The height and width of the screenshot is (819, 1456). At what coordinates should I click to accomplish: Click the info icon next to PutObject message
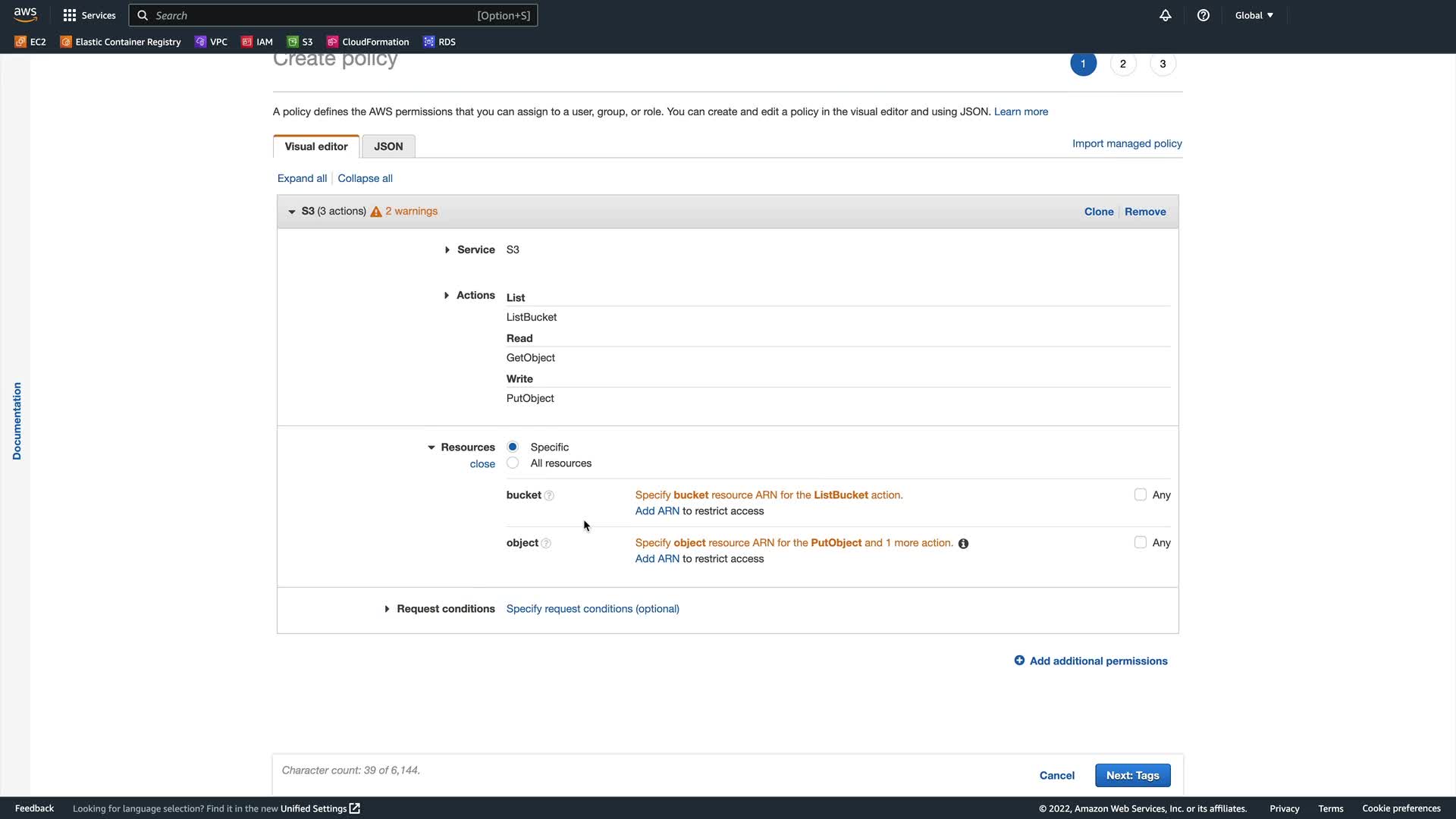coord(963,544)
